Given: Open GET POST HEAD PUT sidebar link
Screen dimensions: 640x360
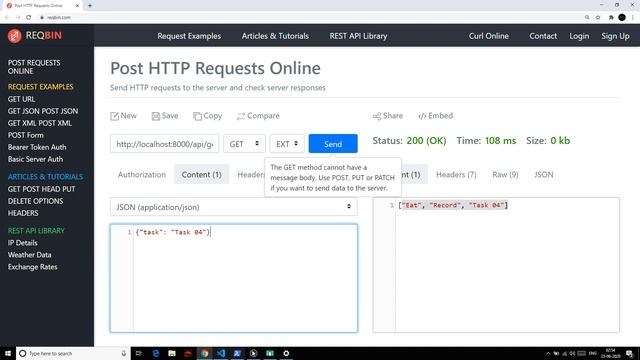Looking at the screenshot, I should [41, 189].
